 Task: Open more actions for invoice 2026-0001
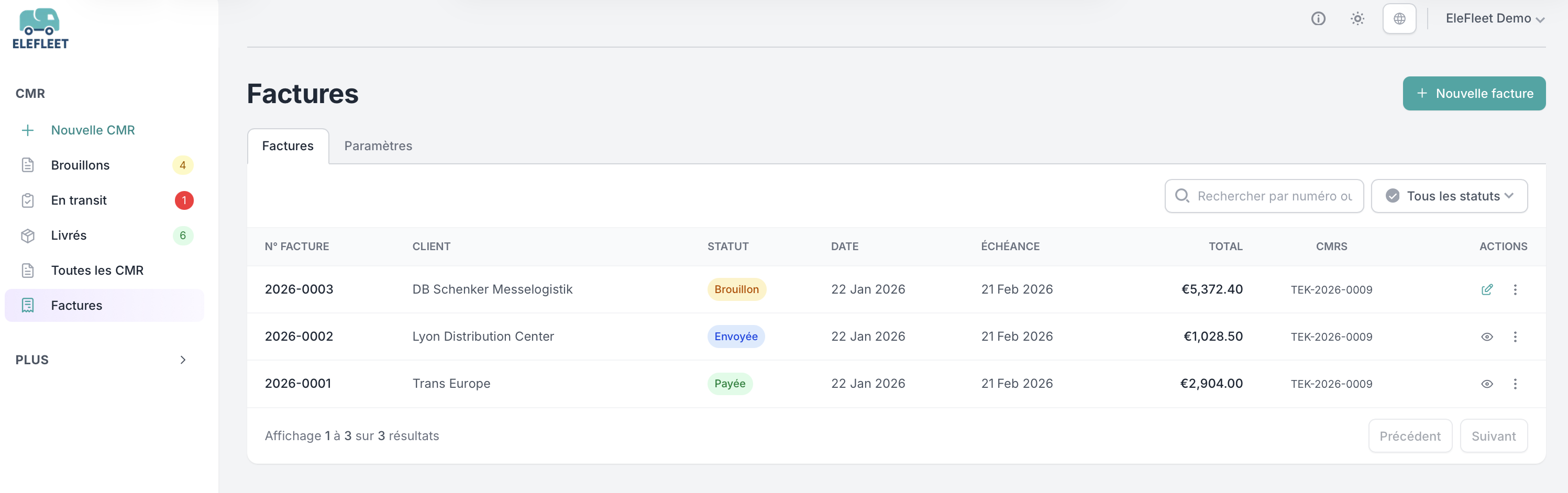[1515, 384]
